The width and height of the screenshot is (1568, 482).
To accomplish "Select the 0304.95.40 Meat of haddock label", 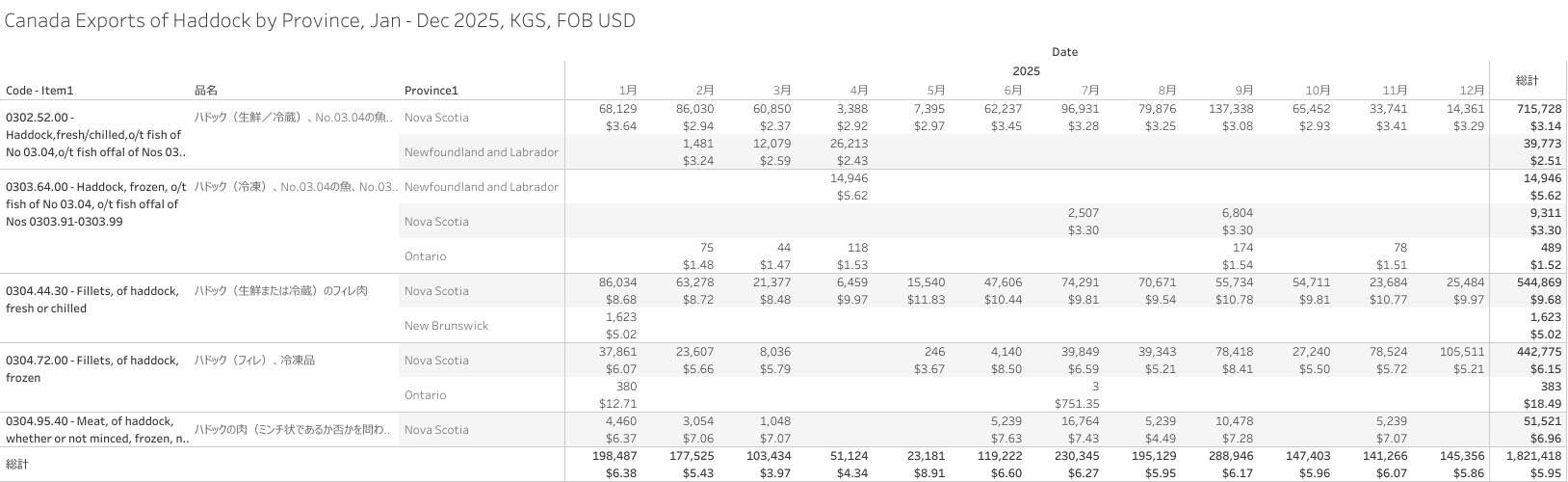I will click(94, 430).
